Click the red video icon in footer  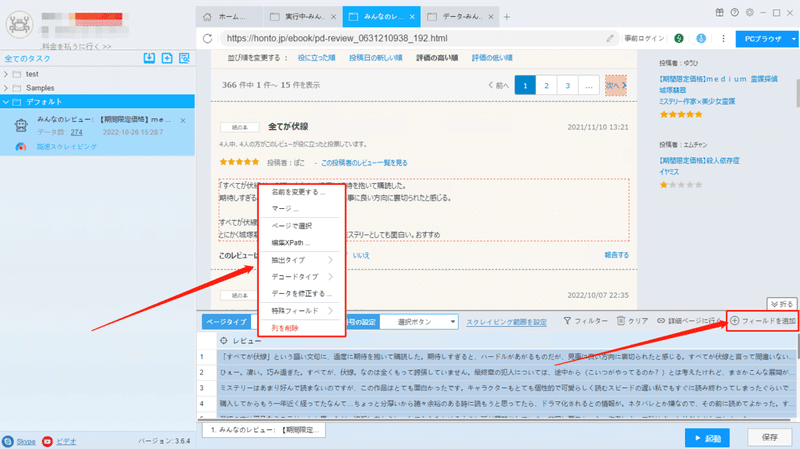(x=47, y=441)
